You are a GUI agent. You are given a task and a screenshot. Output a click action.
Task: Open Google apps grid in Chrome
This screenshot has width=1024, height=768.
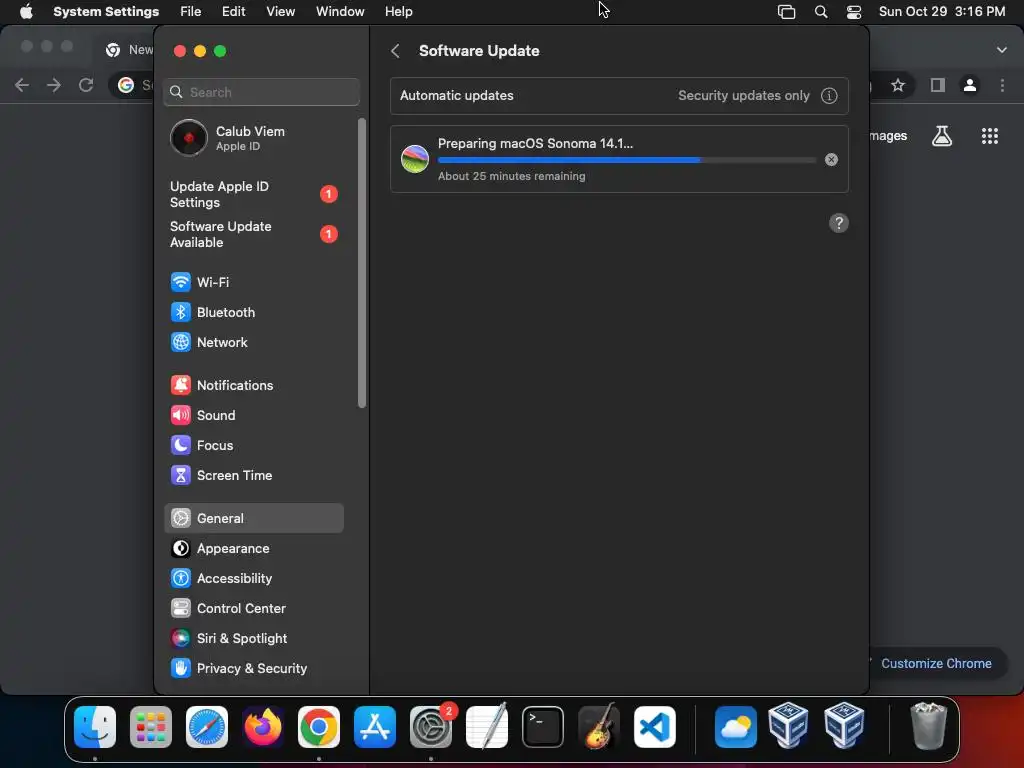point(989,136)
